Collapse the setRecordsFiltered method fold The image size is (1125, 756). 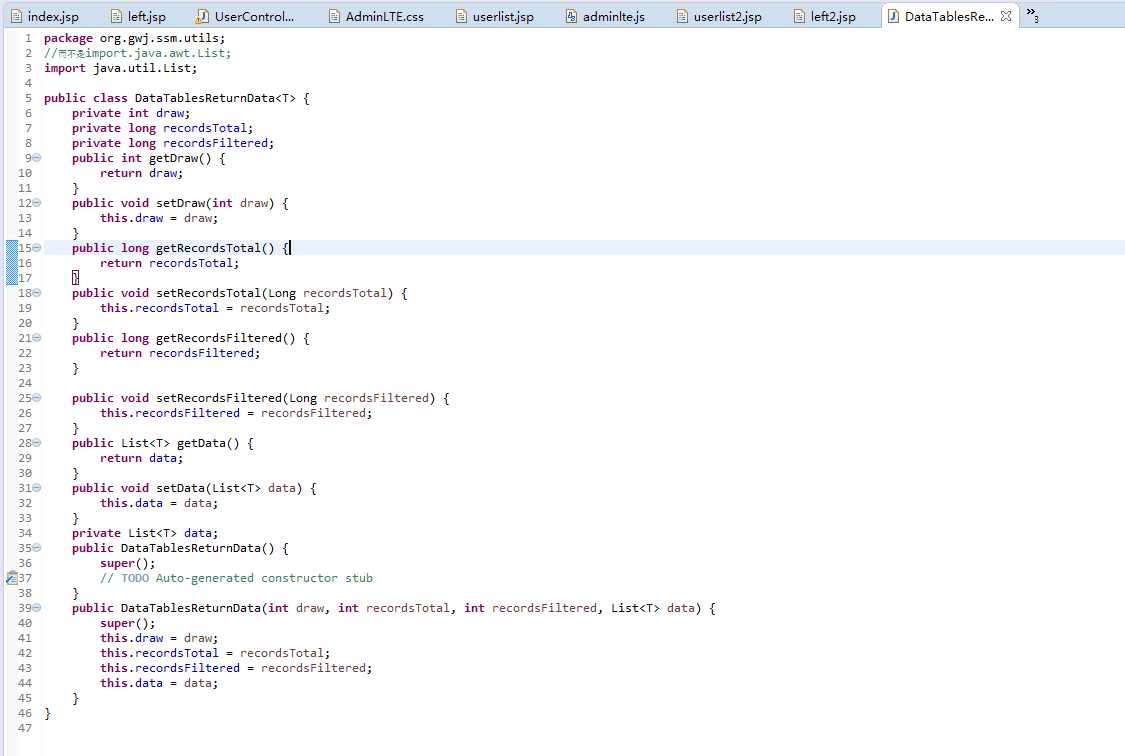tap(37, 398)
